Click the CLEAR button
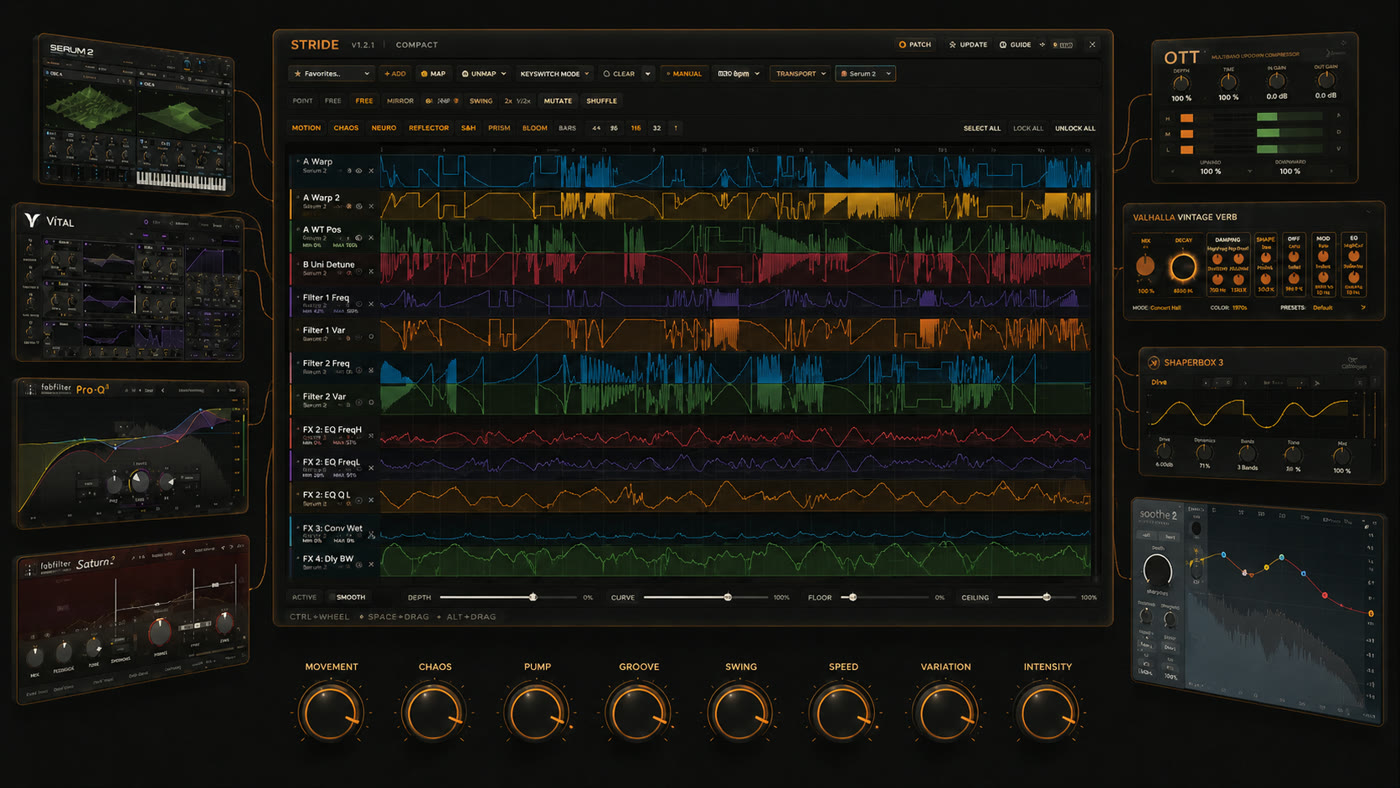 619,74
